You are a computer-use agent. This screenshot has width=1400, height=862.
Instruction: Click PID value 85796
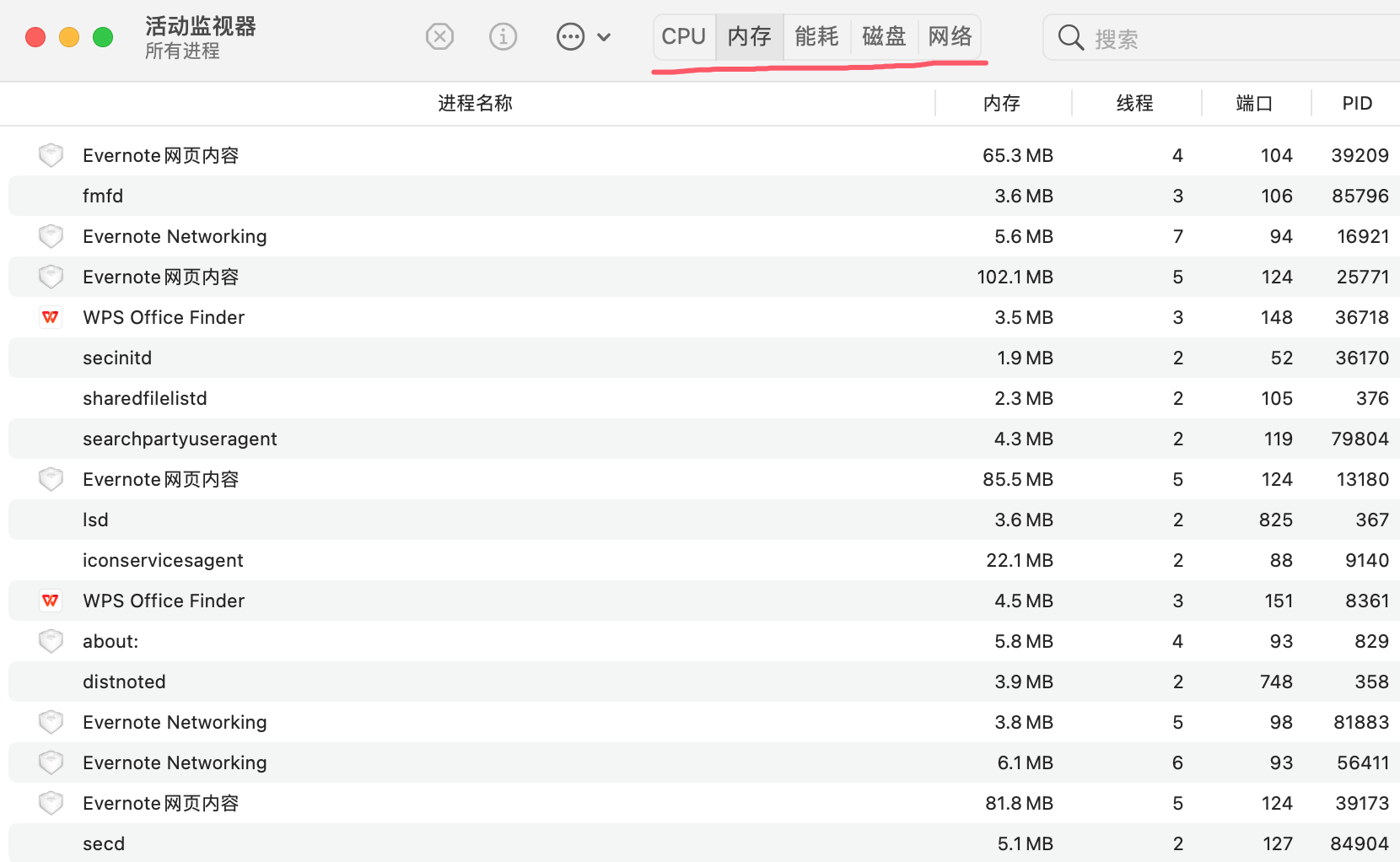point(1360,196)
